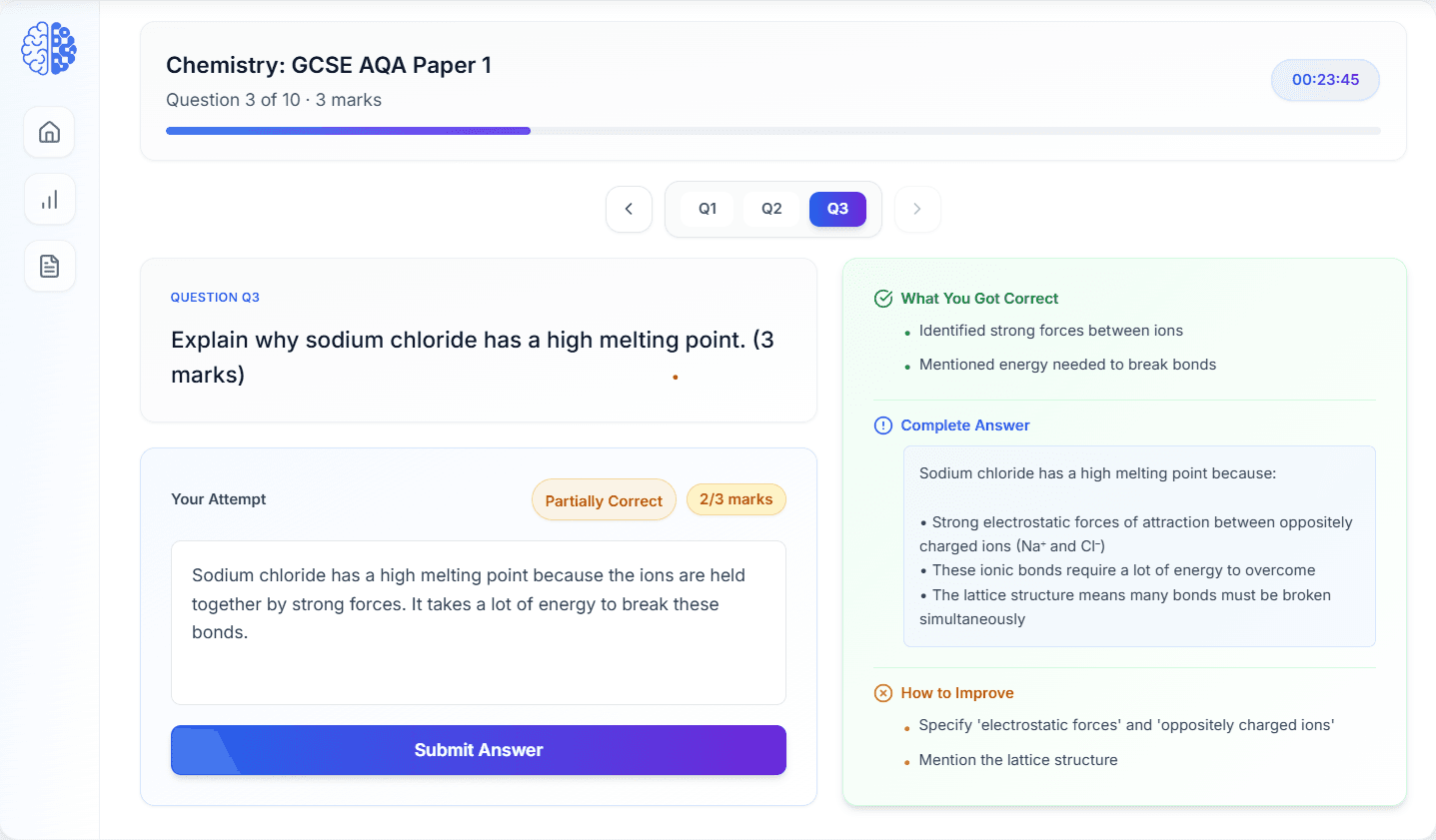Select the Q2 tab
This screenshot has height=840, width=1436.
pos(770,208)
